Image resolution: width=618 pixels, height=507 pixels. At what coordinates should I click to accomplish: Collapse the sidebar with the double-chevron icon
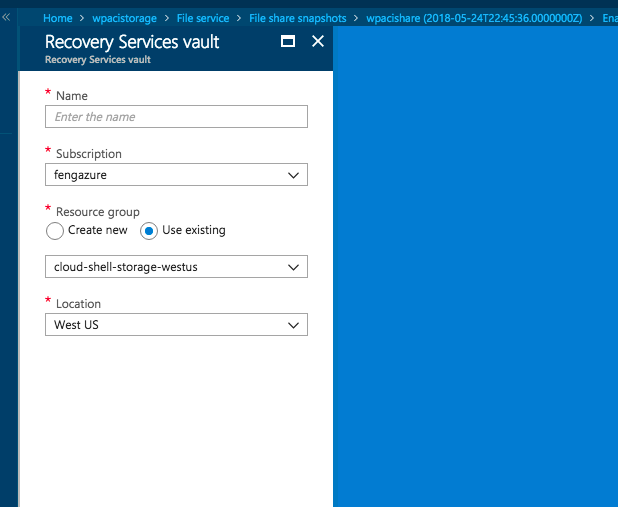(6, 17)
